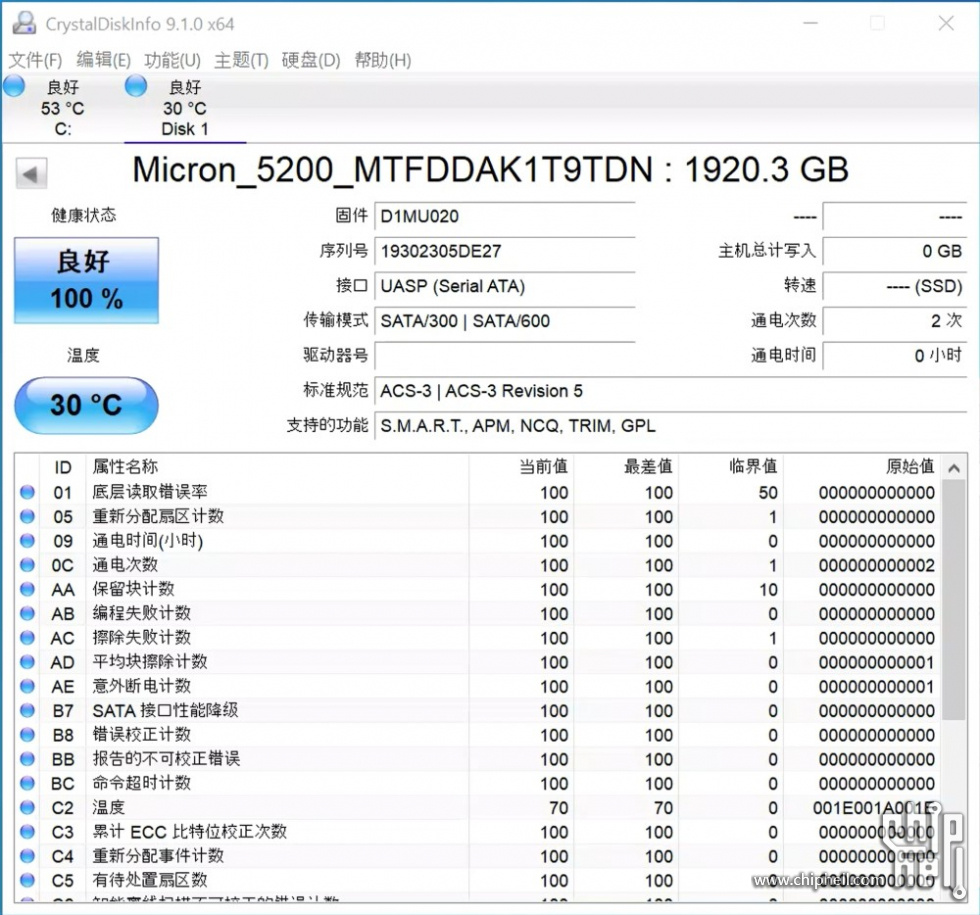The width and height of the screenshot is (980, 915).
Task: Click status dot of attribute 09 row
Action: (28, 541)
